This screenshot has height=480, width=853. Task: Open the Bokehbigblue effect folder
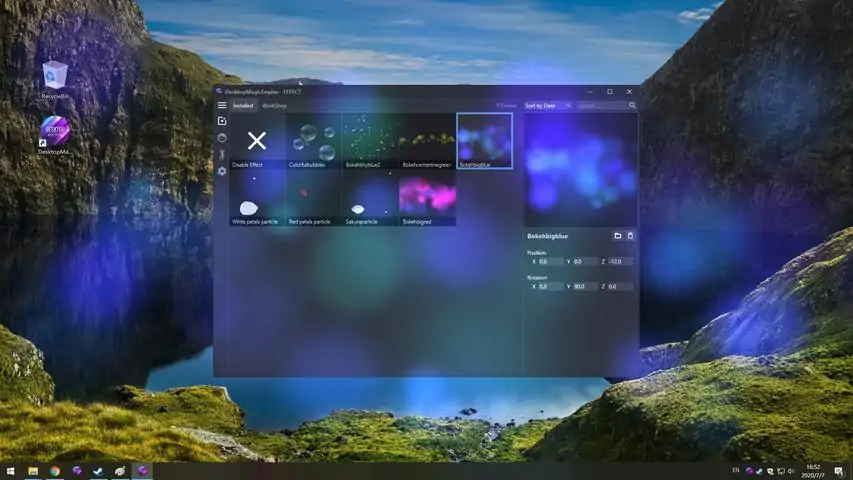617,236
